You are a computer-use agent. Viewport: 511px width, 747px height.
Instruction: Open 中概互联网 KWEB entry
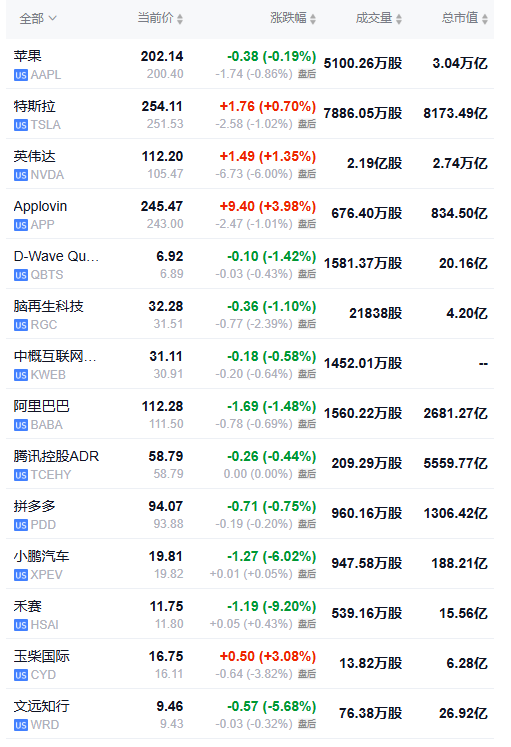click(250, 364)
